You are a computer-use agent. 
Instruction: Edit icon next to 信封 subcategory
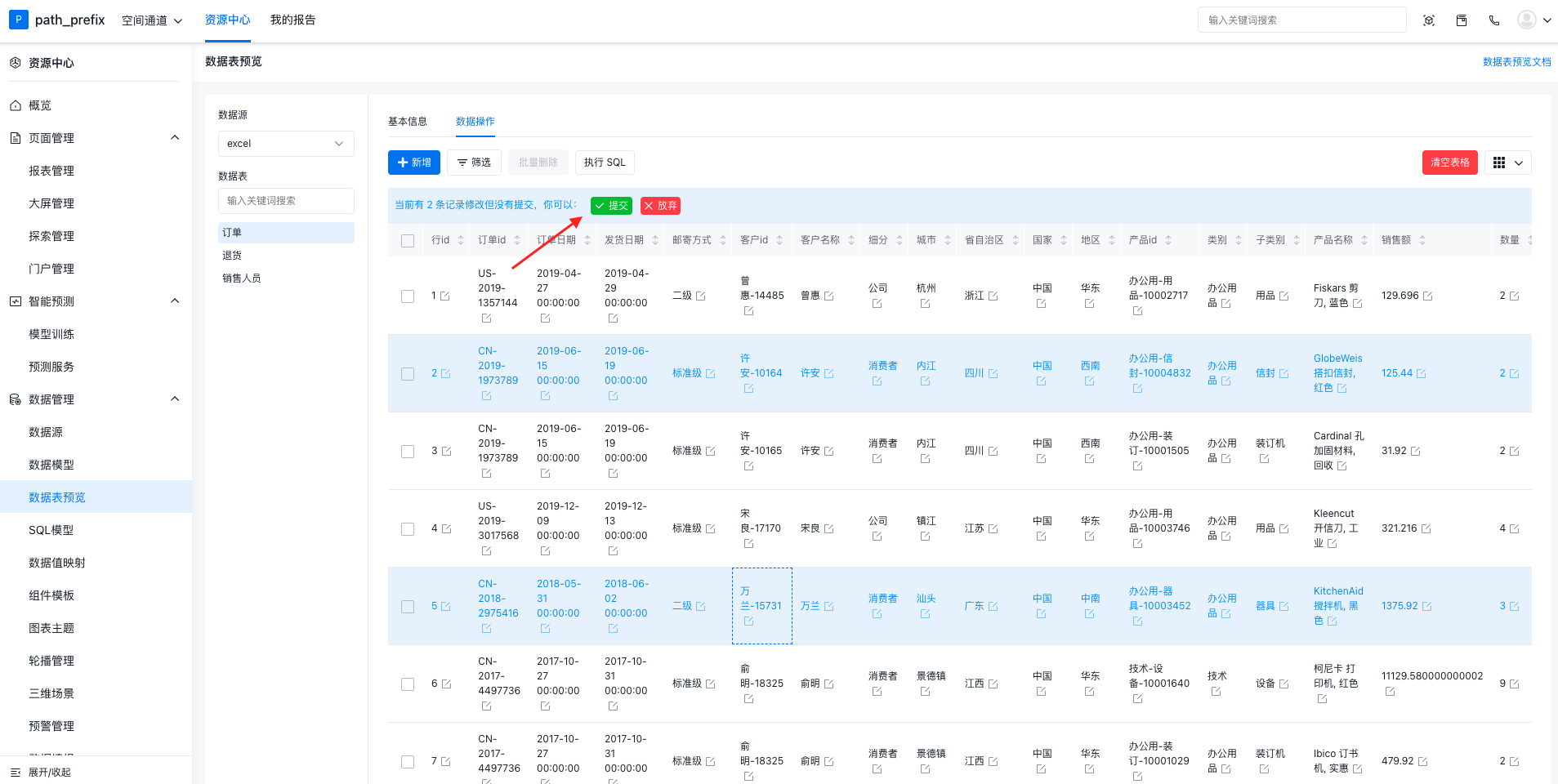pos(1284,373)
